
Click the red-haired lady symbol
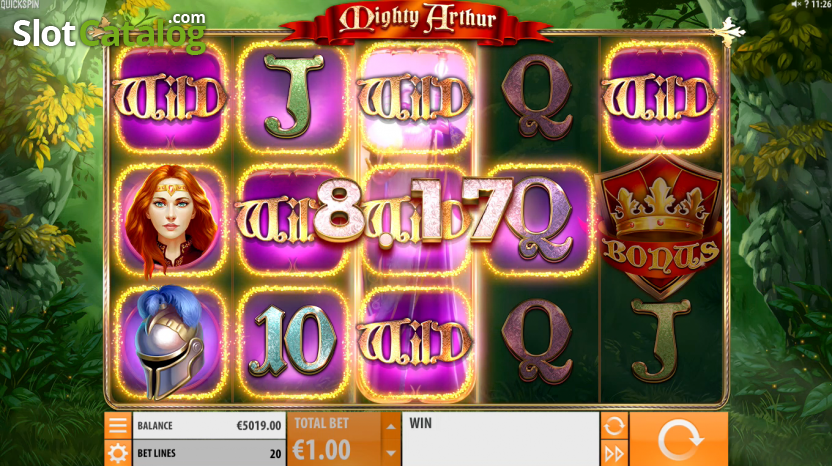click(170, 220)
